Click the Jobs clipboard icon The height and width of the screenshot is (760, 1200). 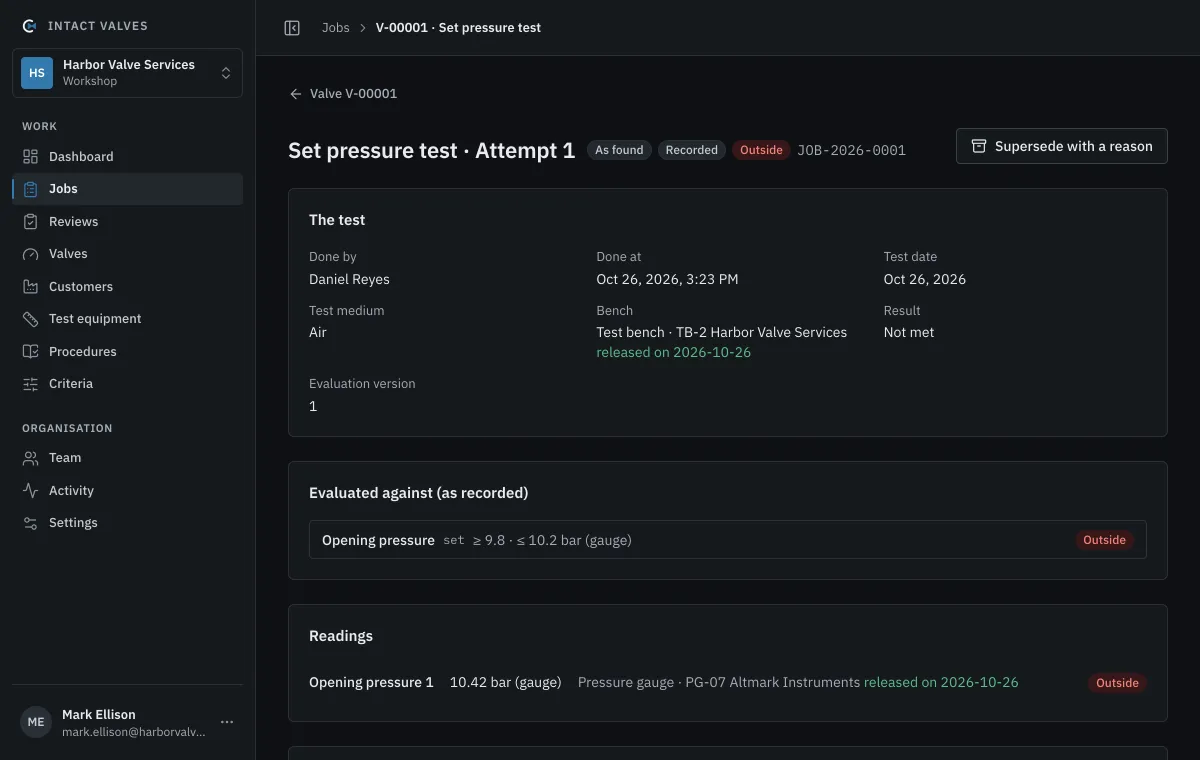[31, 189]
